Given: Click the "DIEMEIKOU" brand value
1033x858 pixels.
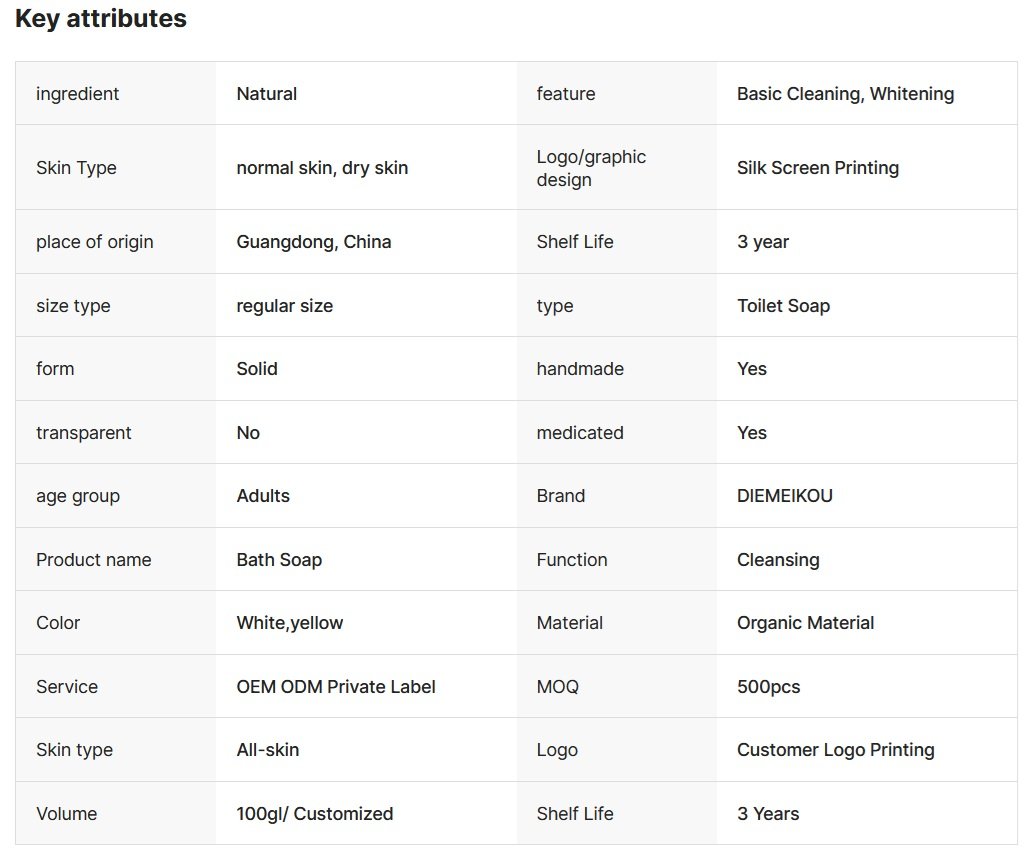Looking at the screenshot, I should coord(785,496).
